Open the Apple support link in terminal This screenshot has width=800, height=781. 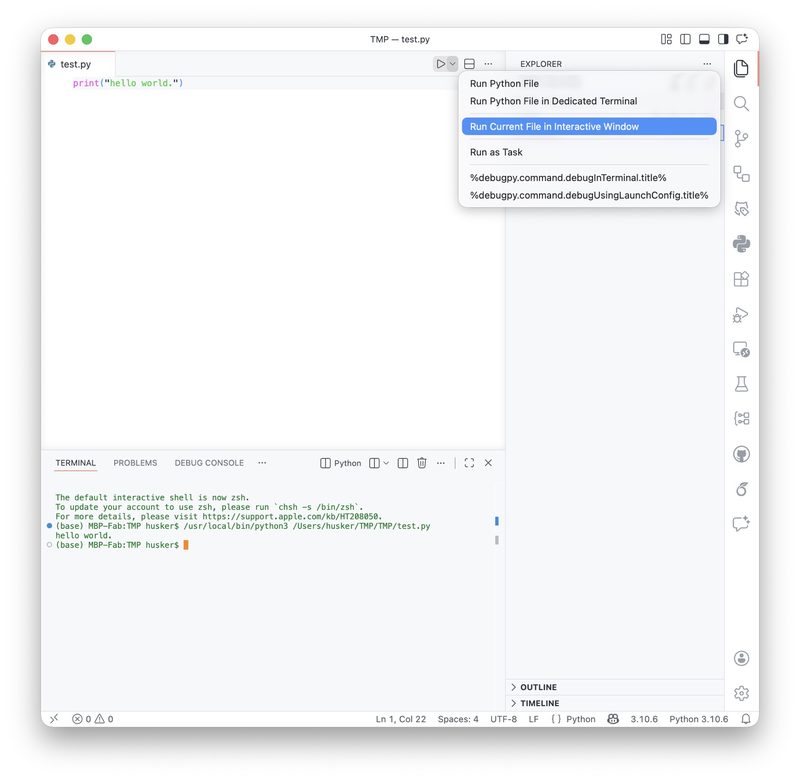coord(292,516)
